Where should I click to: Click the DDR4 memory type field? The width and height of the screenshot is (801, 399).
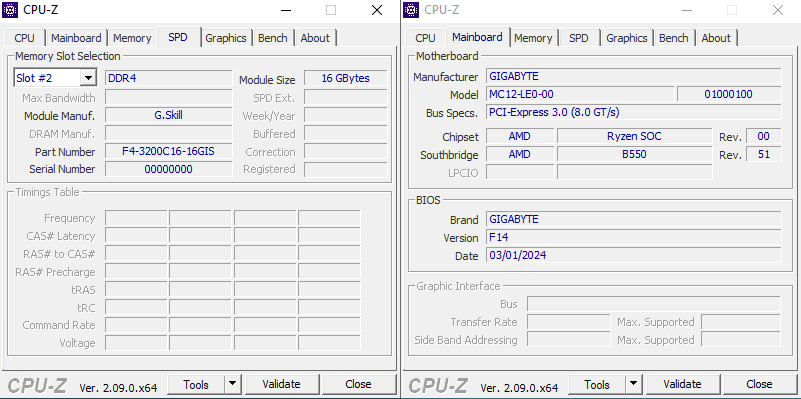(169, 78)
